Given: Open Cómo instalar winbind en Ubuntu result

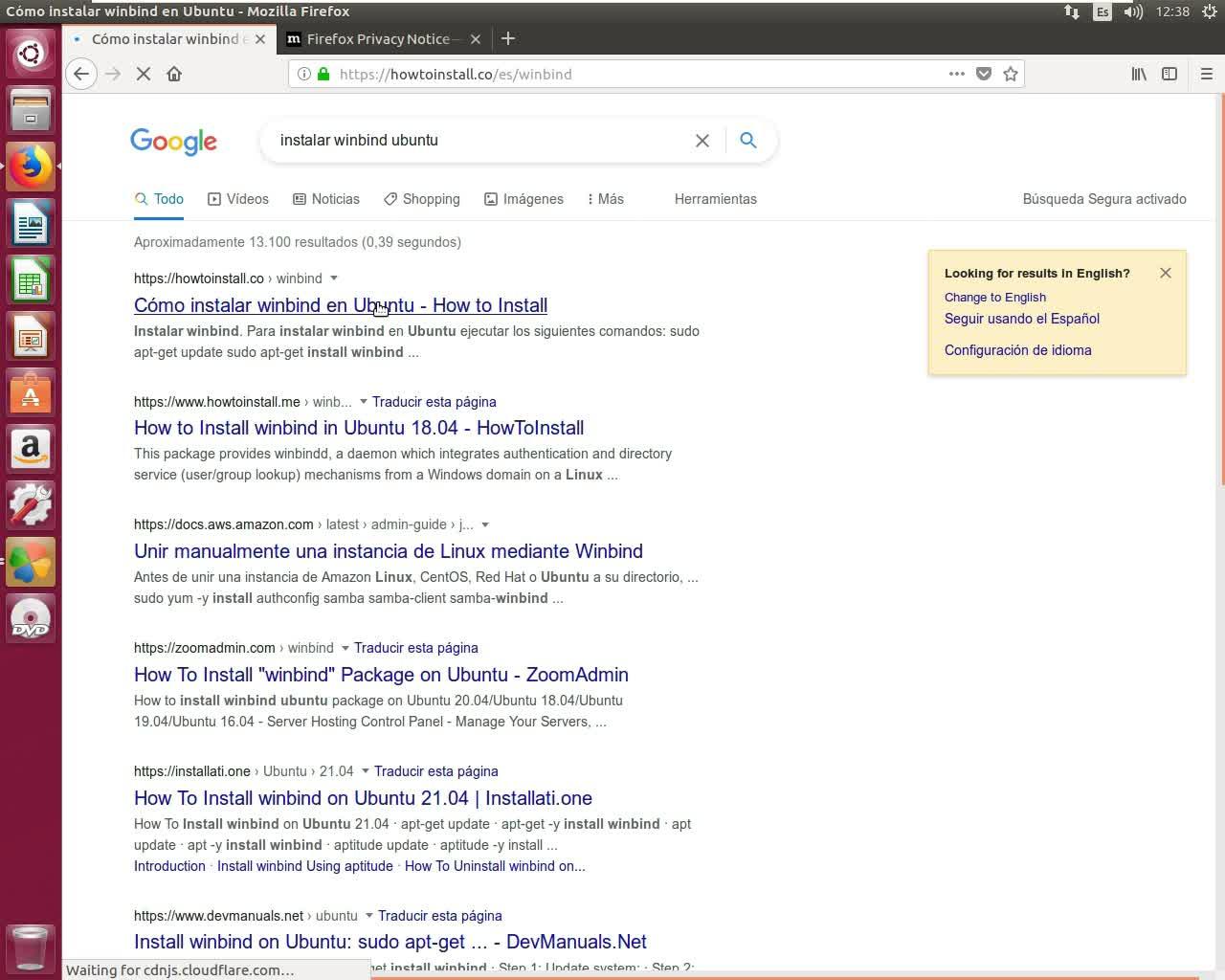Looking at the screenshot, I should [x=341, y=305].
